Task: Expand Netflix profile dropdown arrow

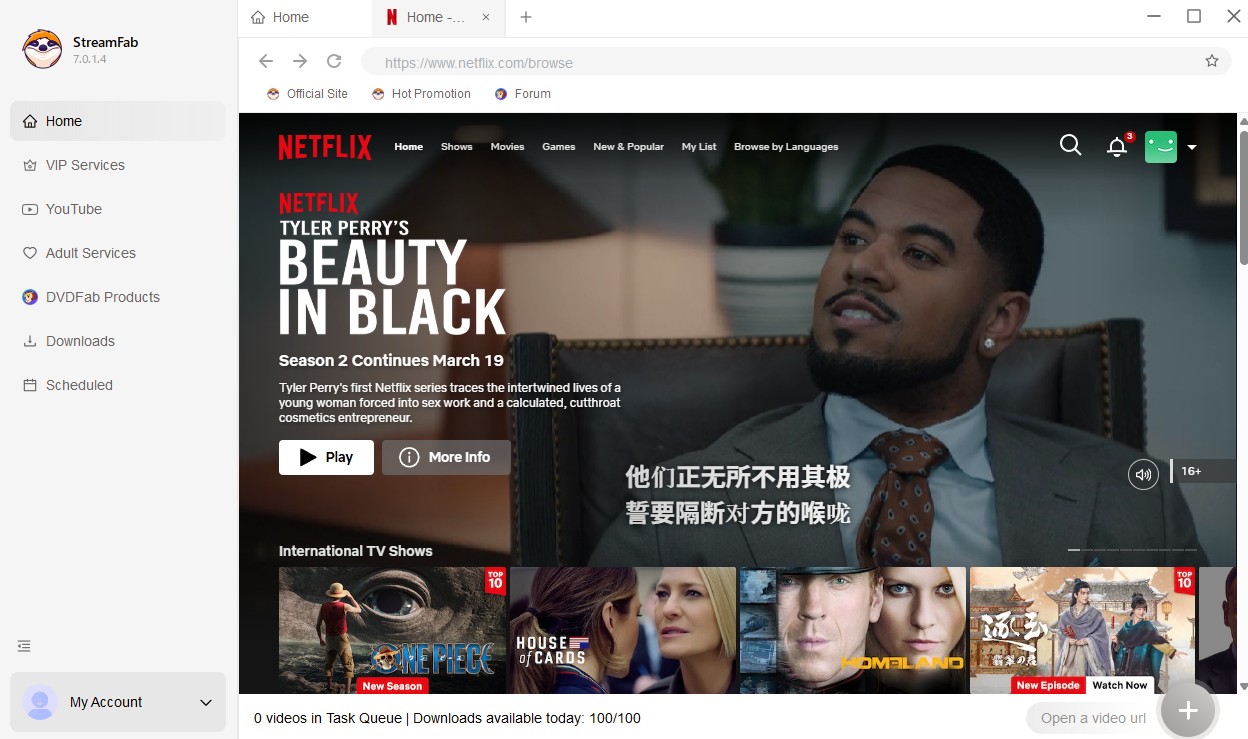Action: click(1192, 147)
